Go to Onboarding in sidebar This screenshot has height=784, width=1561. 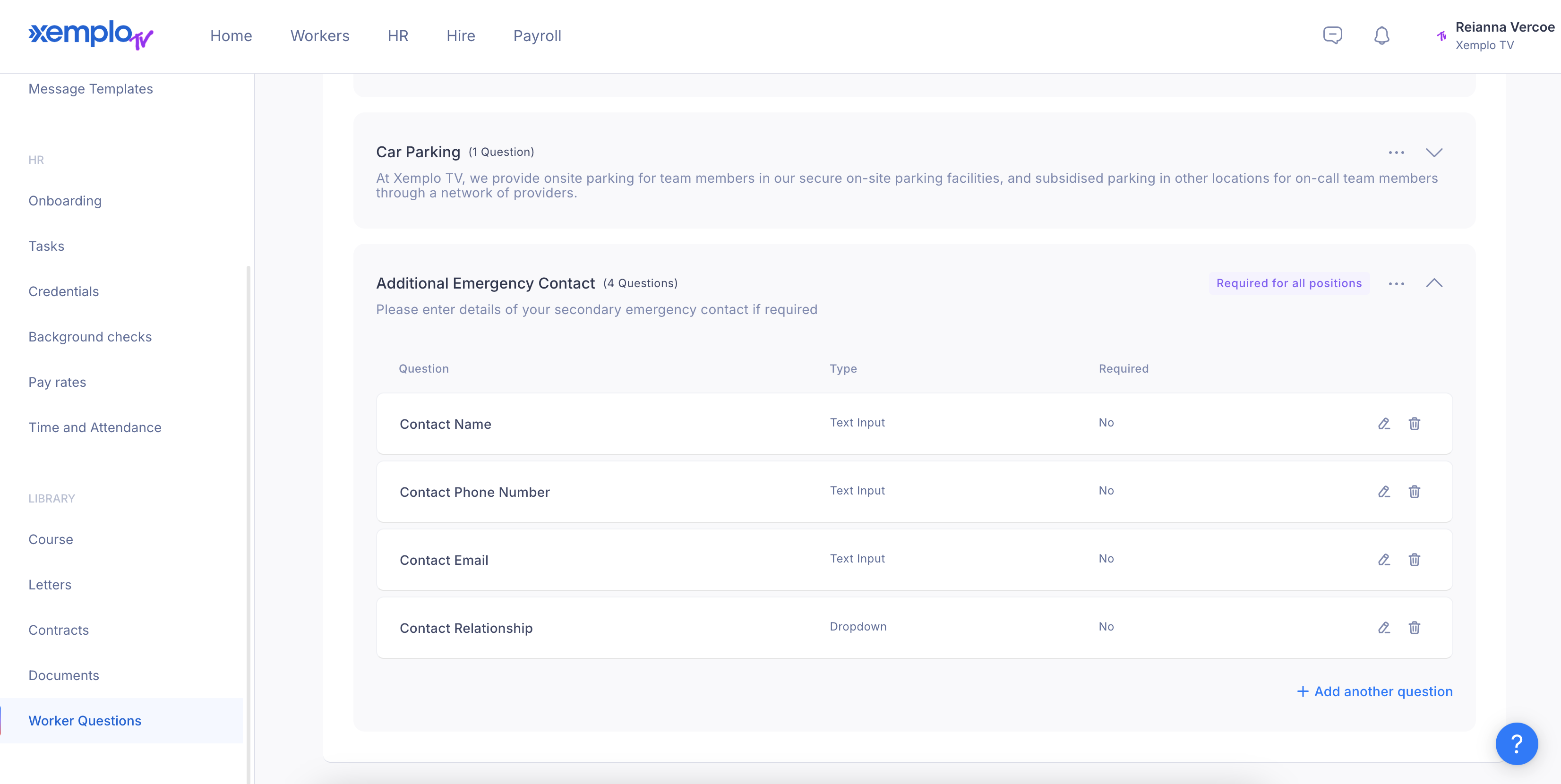point(65,201)
